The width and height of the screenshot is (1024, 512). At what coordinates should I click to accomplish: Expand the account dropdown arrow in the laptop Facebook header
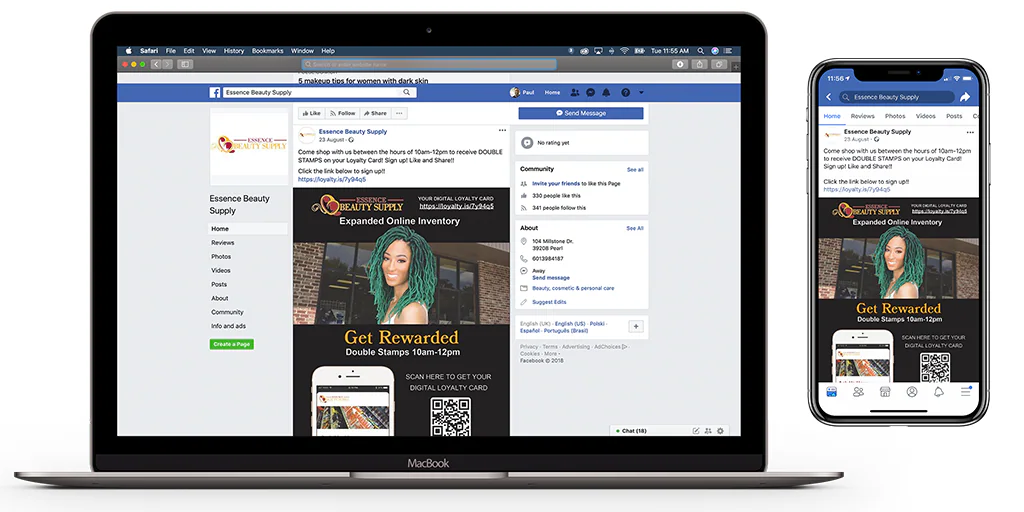[x=641, y=93]
